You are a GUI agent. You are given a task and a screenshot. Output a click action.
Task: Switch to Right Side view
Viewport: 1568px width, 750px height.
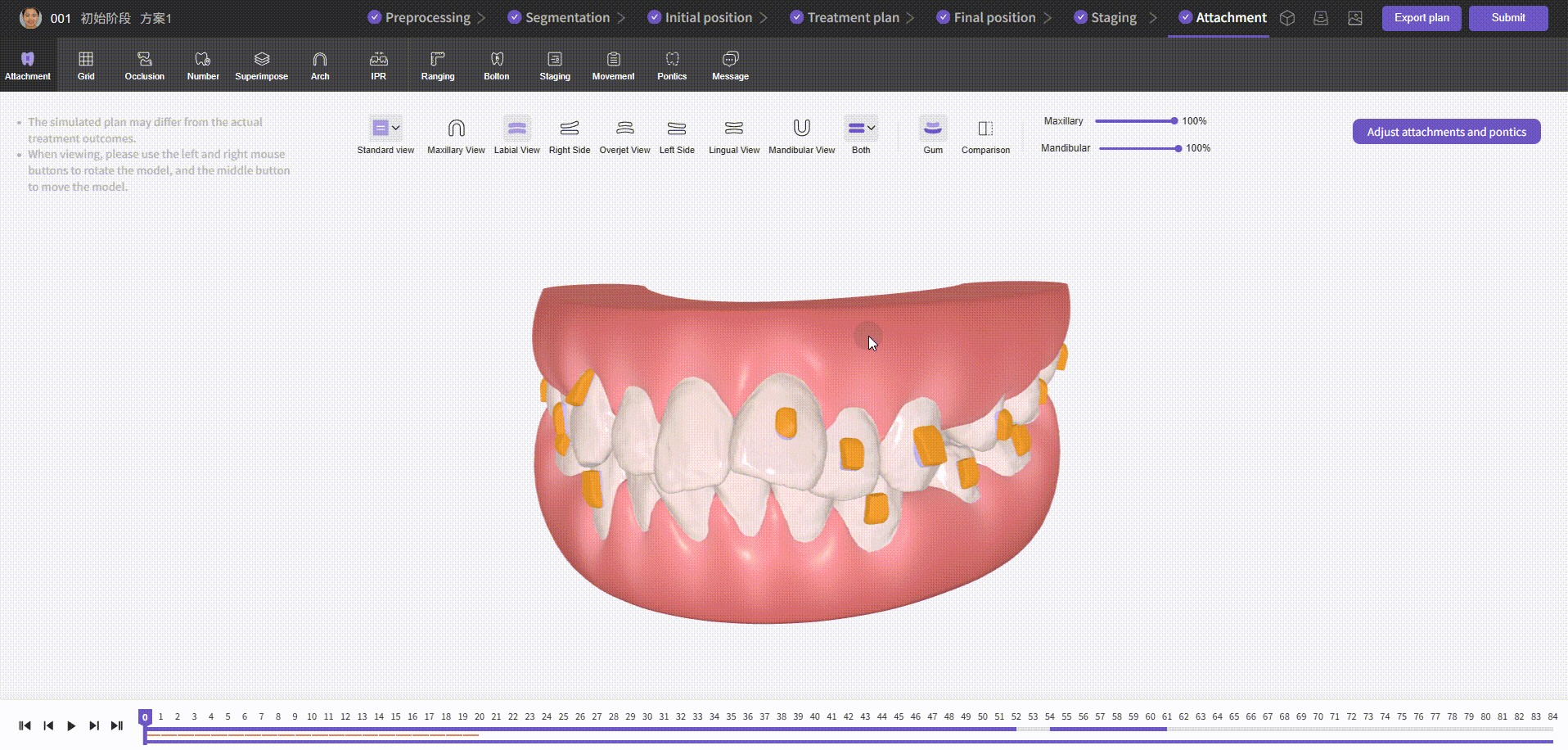click(x=570, y=136)
